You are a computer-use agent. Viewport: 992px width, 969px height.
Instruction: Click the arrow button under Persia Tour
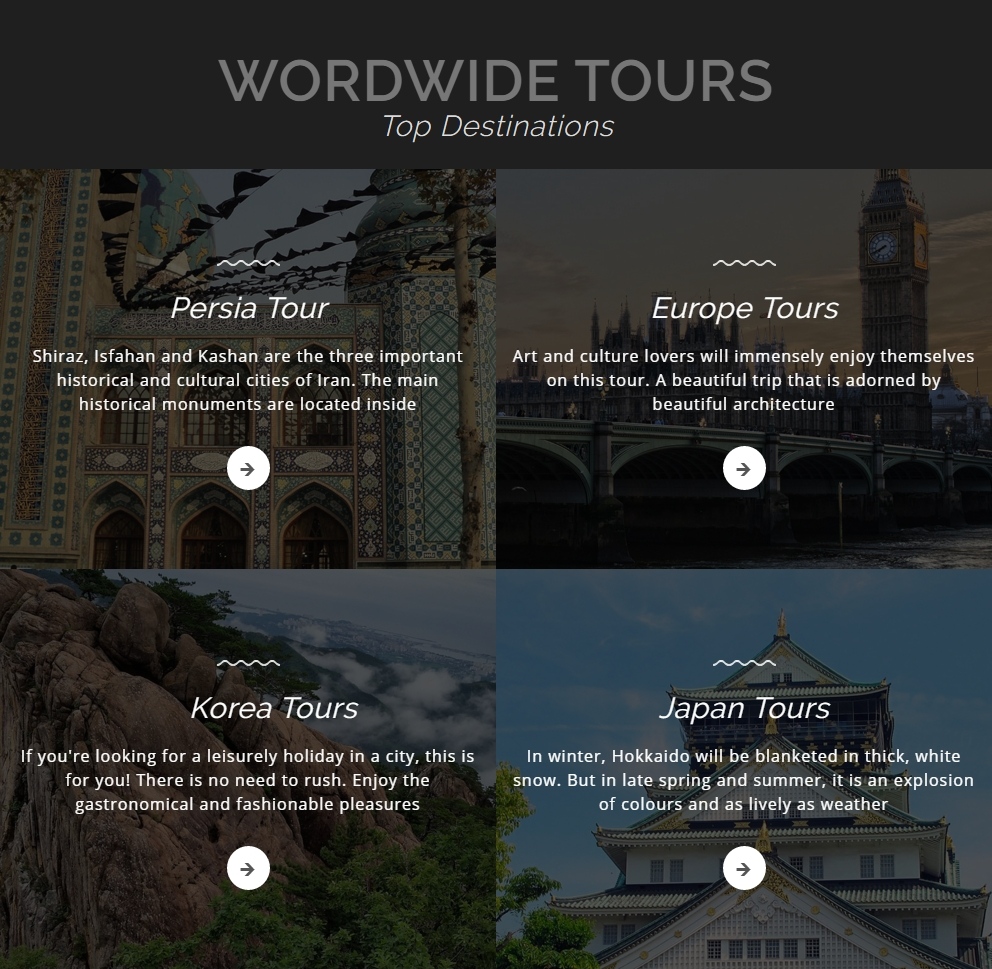point(248,468)
